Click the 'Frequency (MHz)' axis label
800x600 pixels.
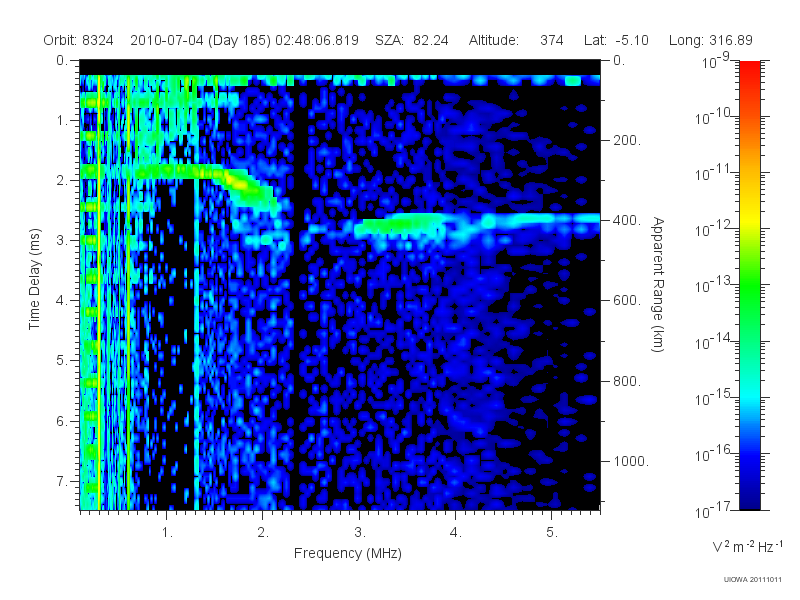[348, 553]
